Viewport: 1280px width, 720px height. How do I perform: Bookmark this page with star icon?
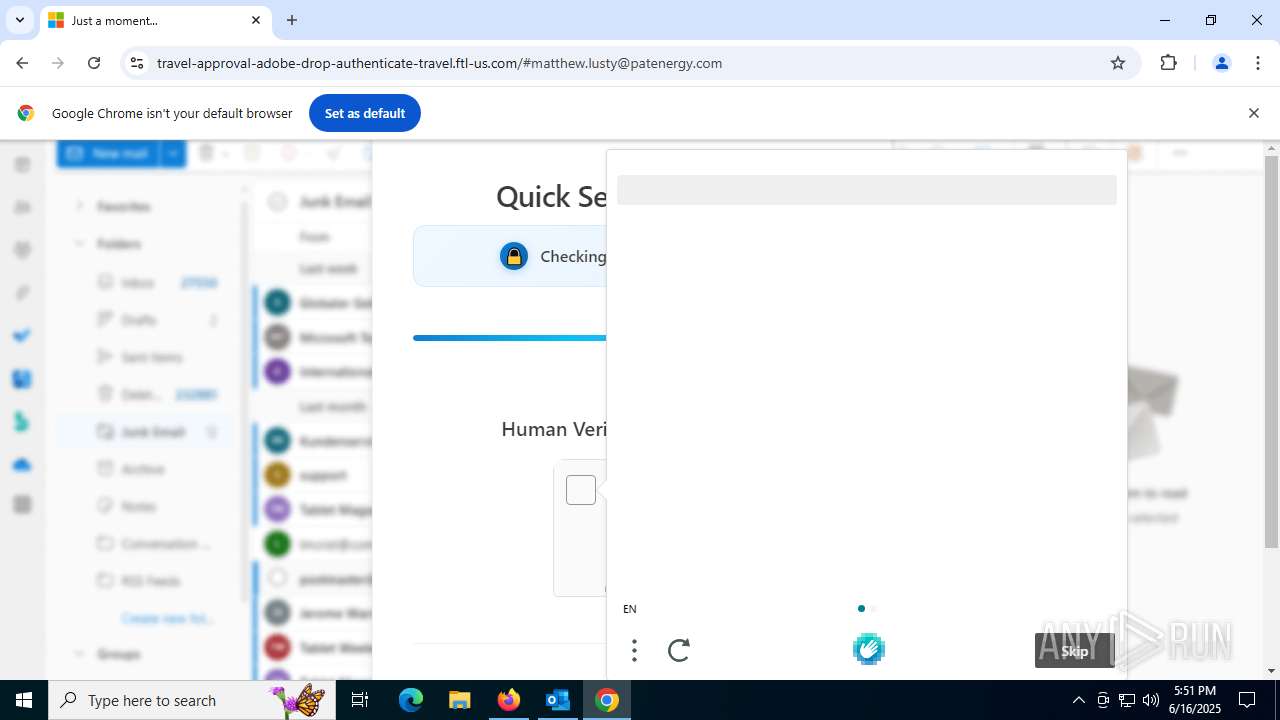tap(1118, 63)
